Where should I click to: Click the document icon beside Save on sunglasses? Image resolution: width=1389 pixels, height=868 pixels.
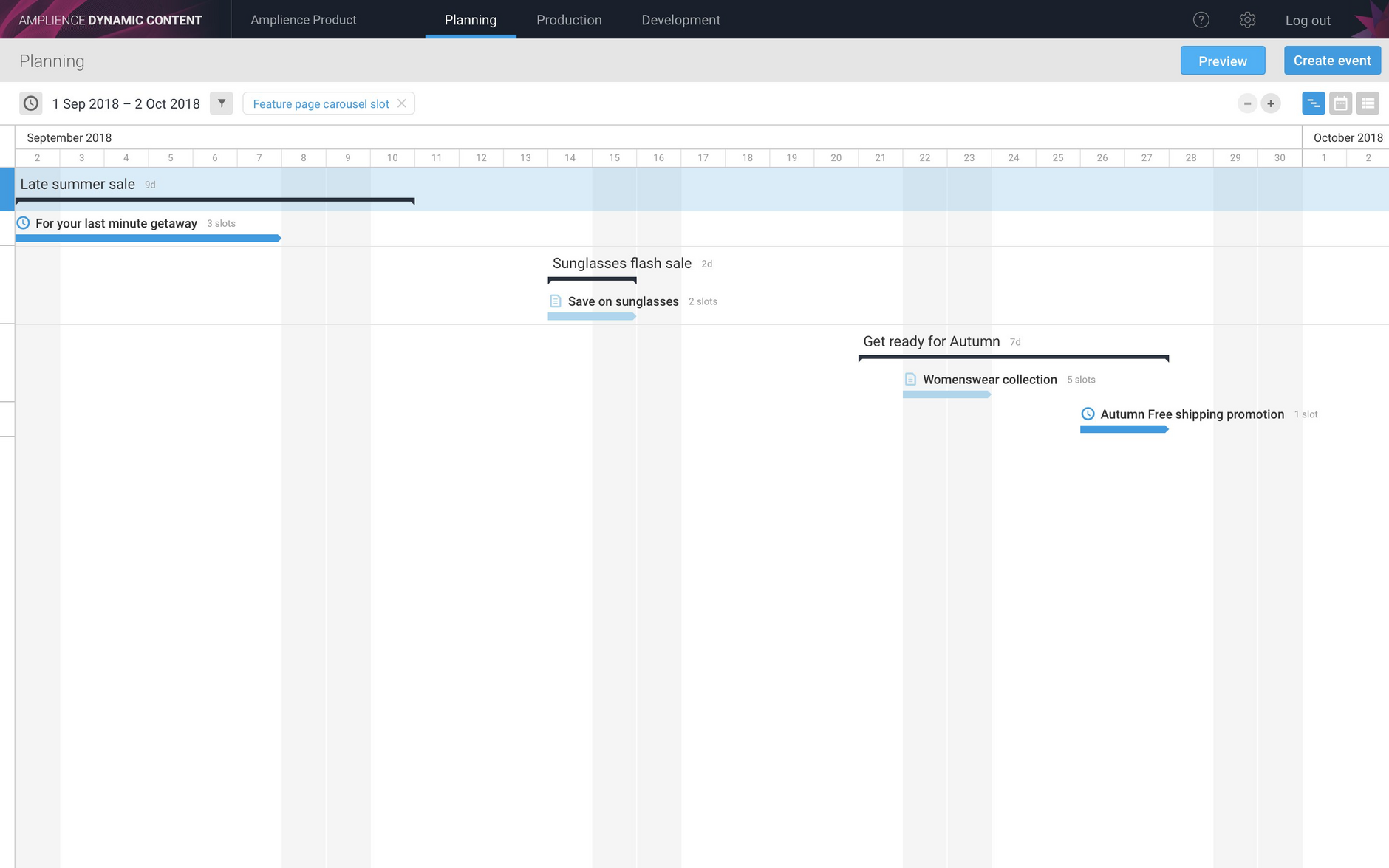click(x=554, y=301)
